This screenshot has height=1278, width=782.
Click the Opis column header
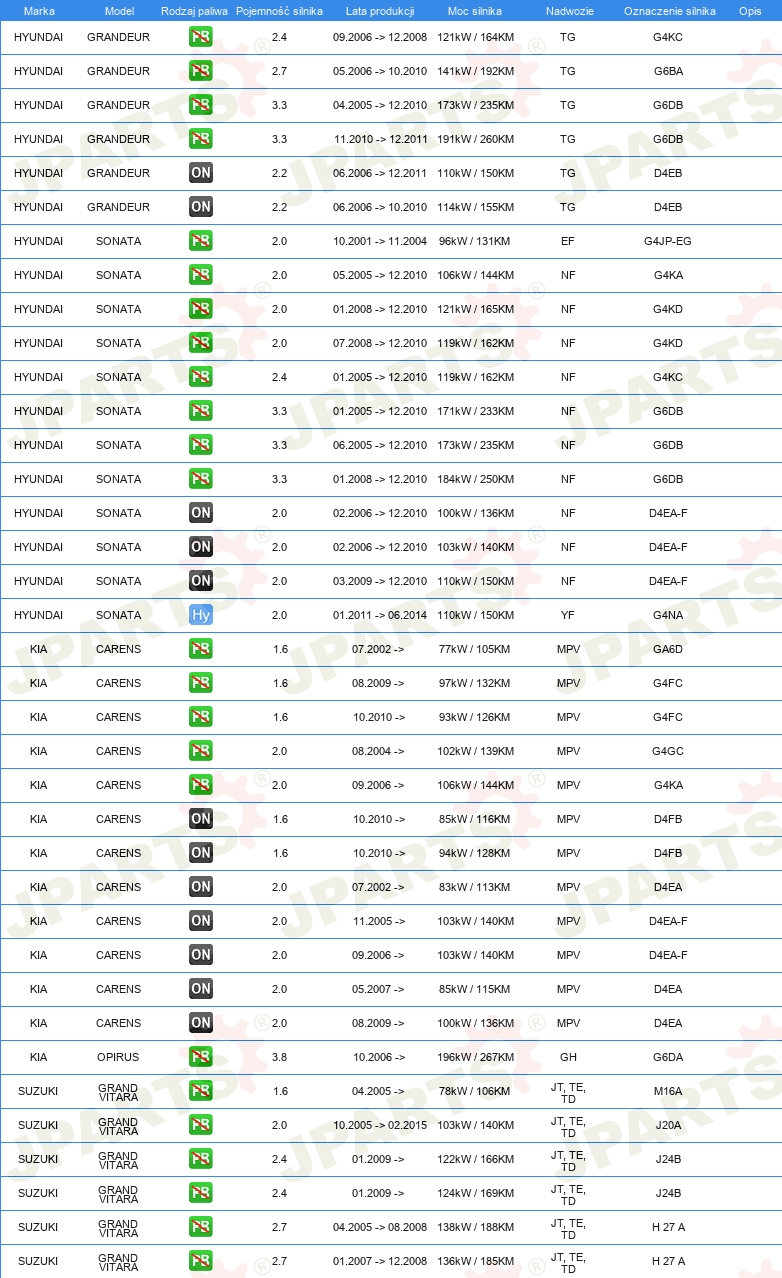click(x=750, y=11)
